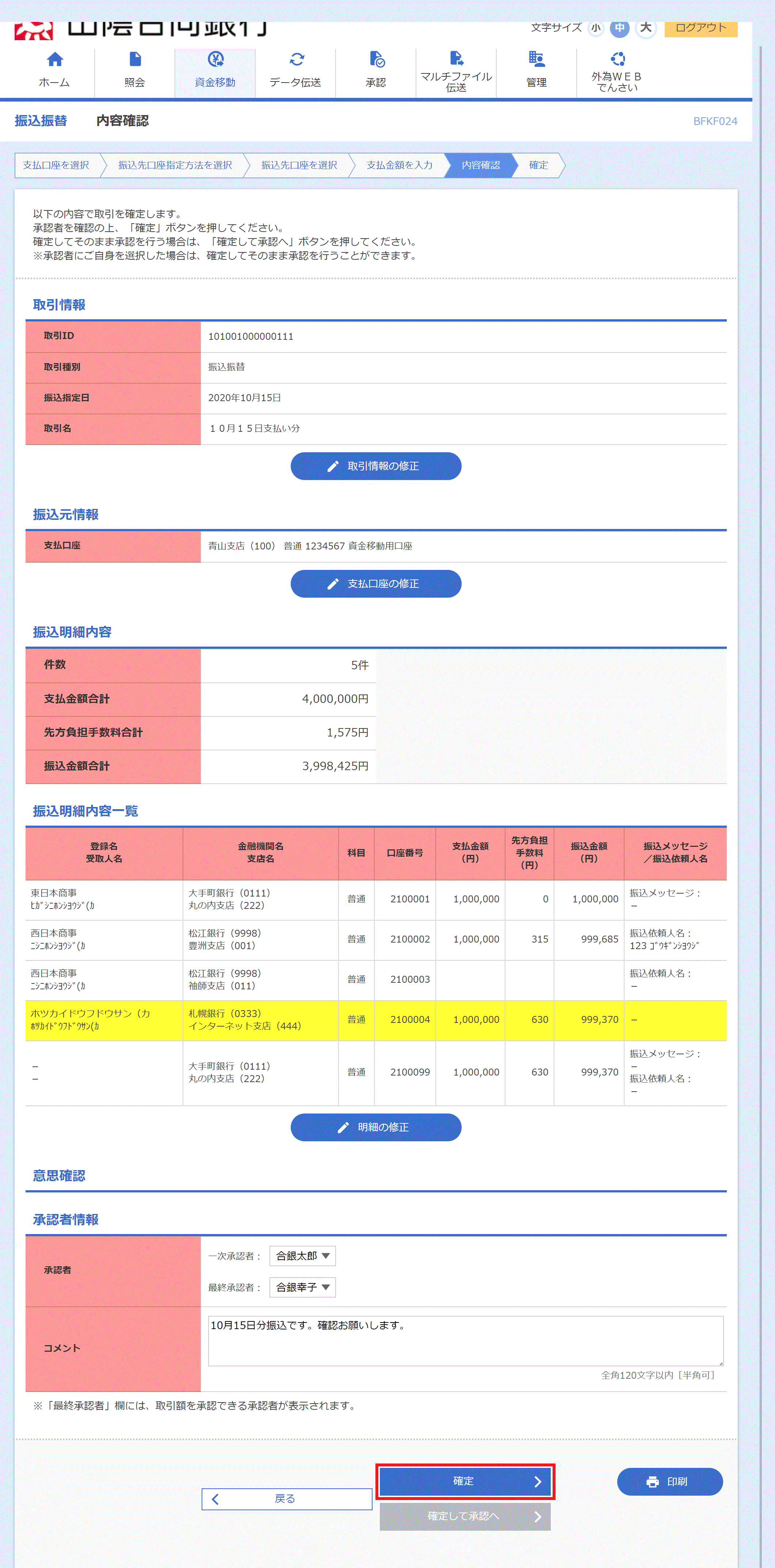Open the 照会 menu label
The image size is (775, 1568).
pos(134,82)
